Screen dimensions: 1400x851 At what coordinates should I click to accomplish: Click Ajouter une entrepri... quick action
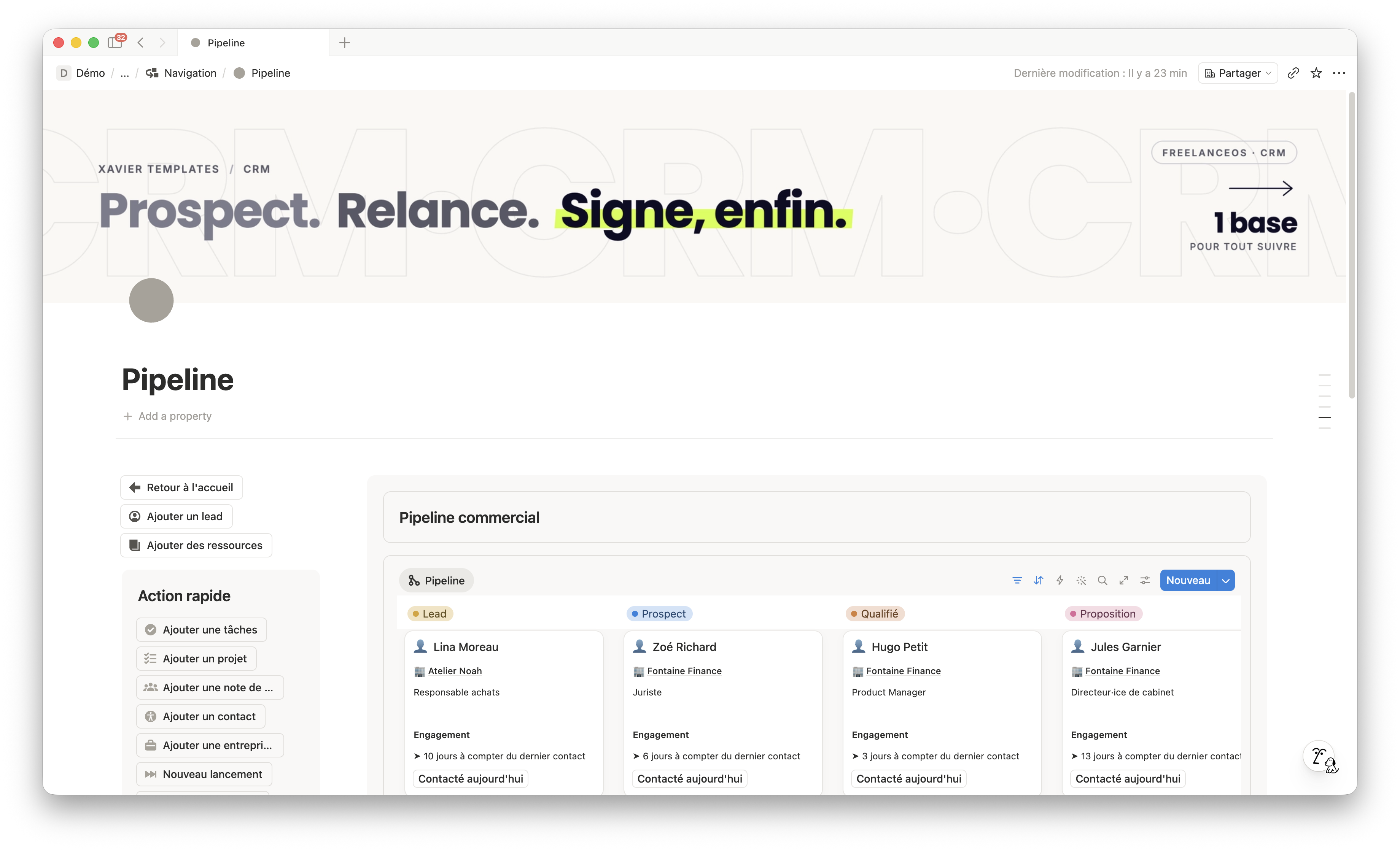point(210,745)
